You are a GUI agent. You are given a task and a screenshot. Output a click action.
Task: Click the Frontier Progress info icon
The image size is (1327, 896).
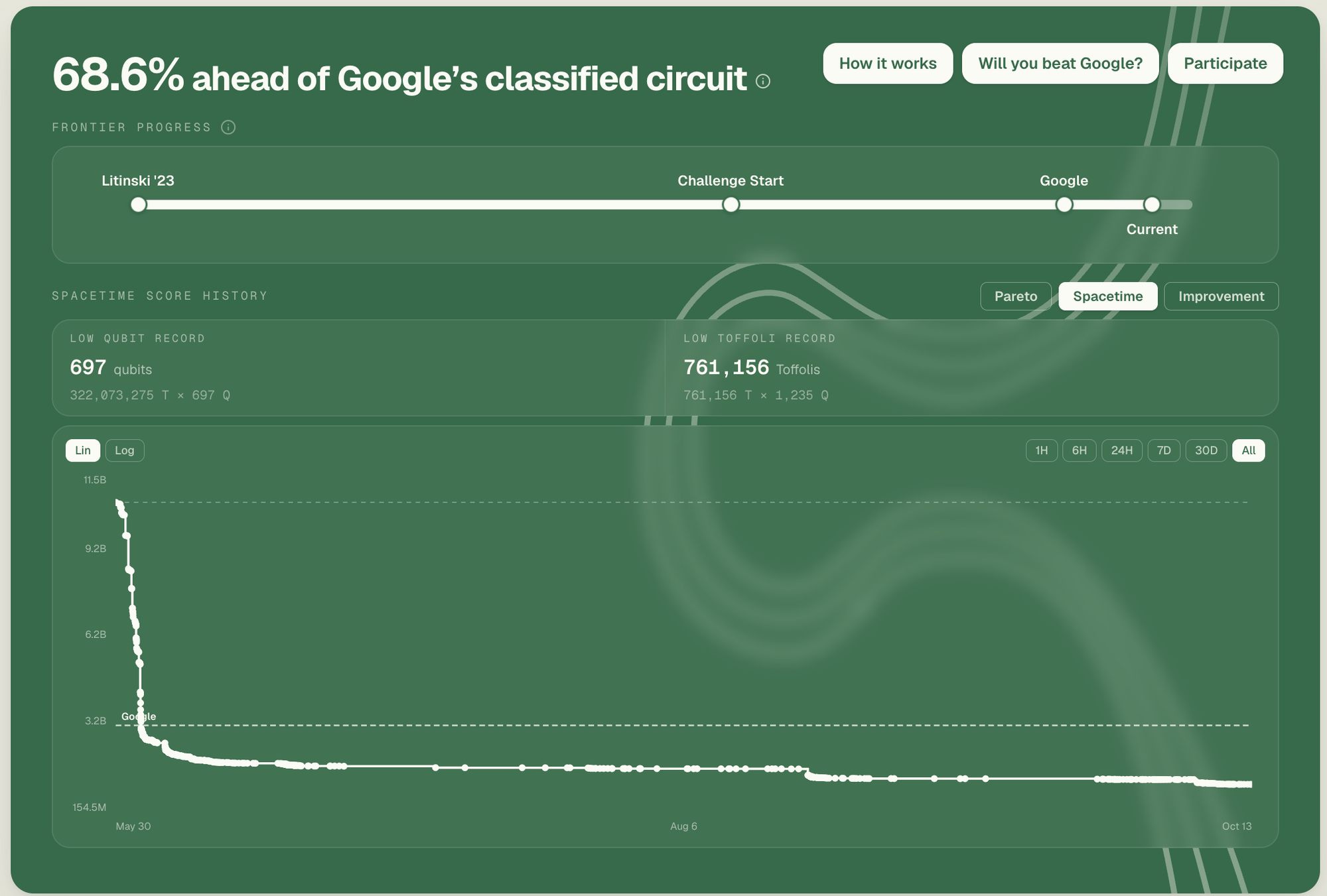pos(228,127)
